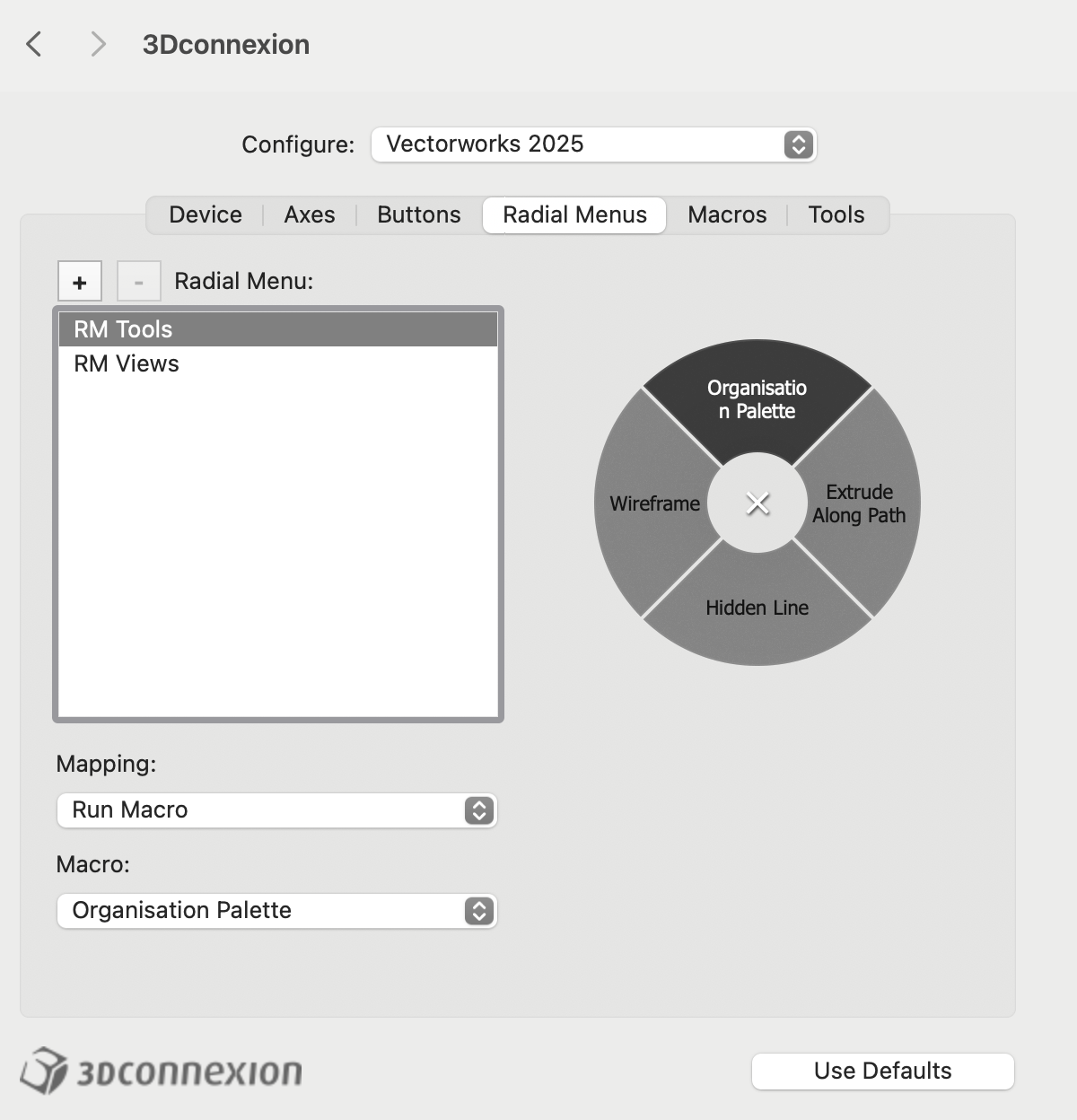Click the X center of the radial menu
This screenshot has height=1120, width=1077.
coord(757,503)
